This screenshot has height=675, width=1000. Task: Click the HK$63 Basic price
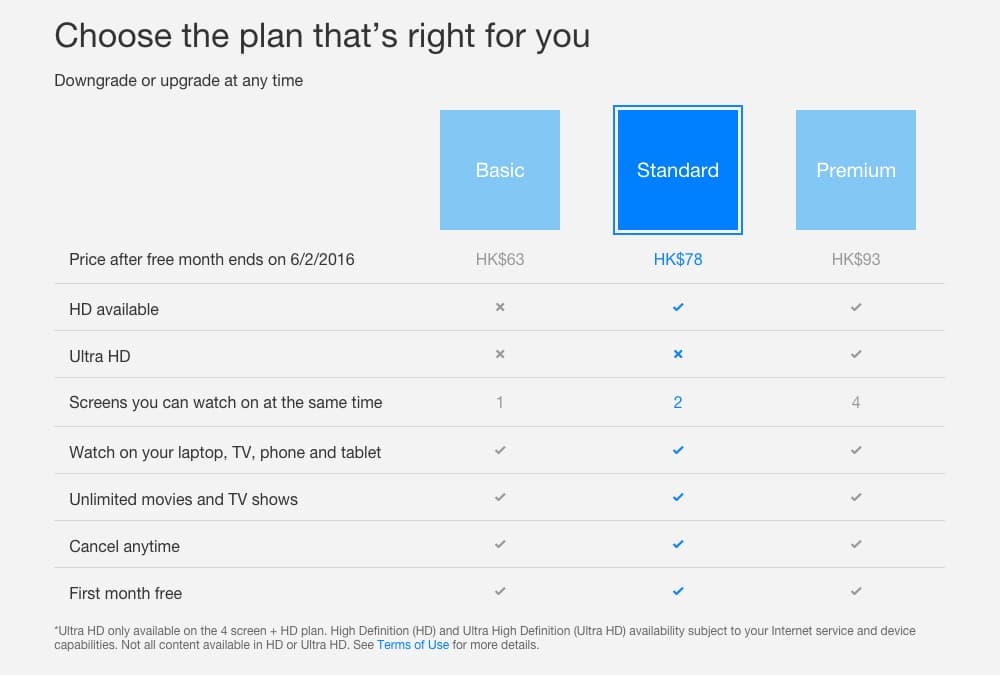[x=500, y=259]
